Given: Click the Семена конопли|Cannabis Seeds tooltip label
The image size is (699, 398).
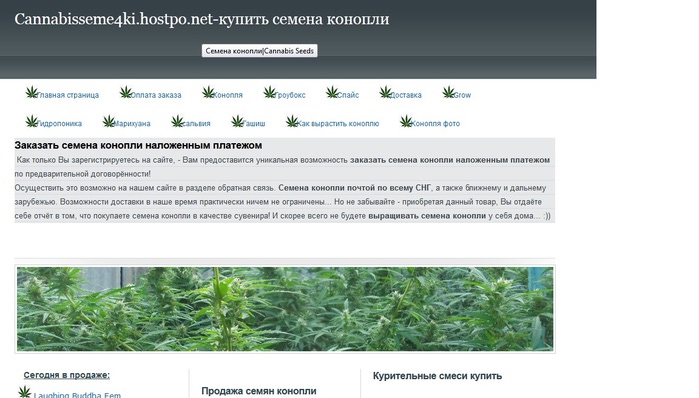Looking at the screenshot, I should (x=259, y=51).
